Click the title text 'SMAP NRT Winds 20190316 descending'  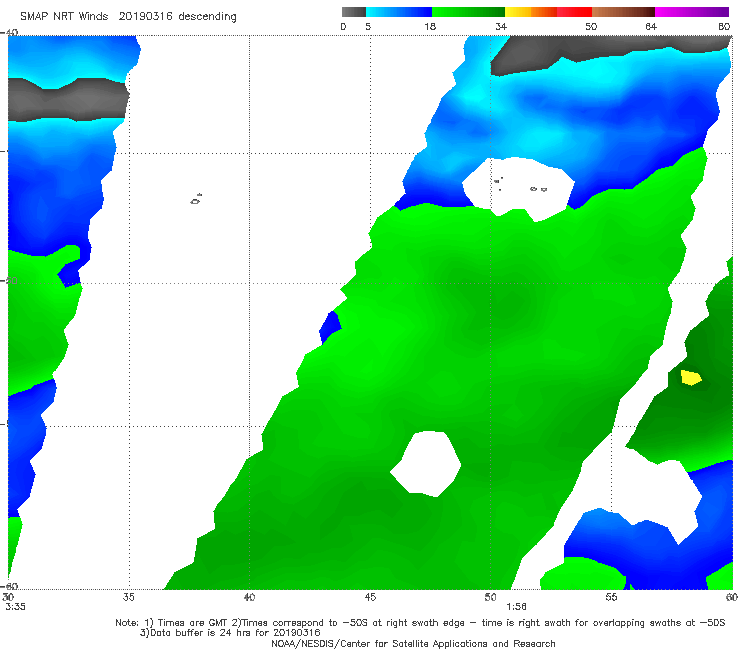coord(128,17)
